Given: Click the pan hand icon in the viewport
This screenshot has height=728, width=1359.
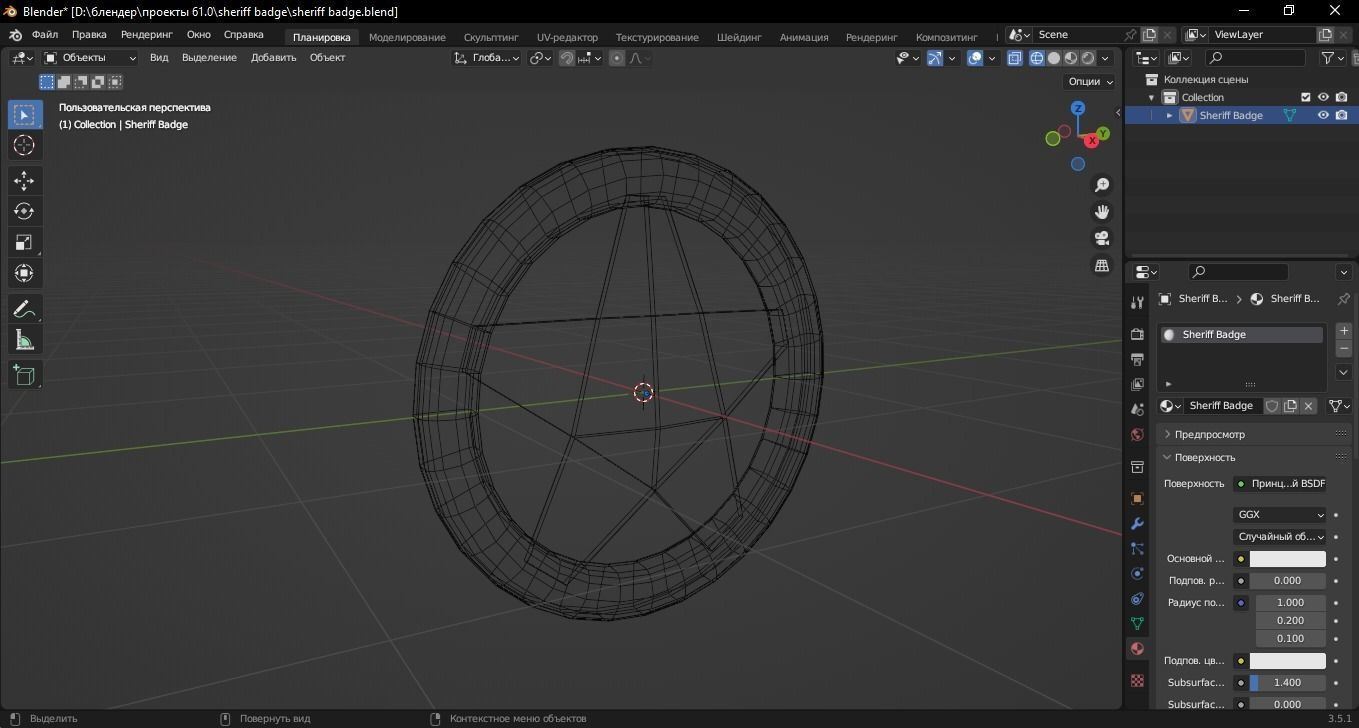Looking at the screenshot, I should click(x=1102, y=212).
